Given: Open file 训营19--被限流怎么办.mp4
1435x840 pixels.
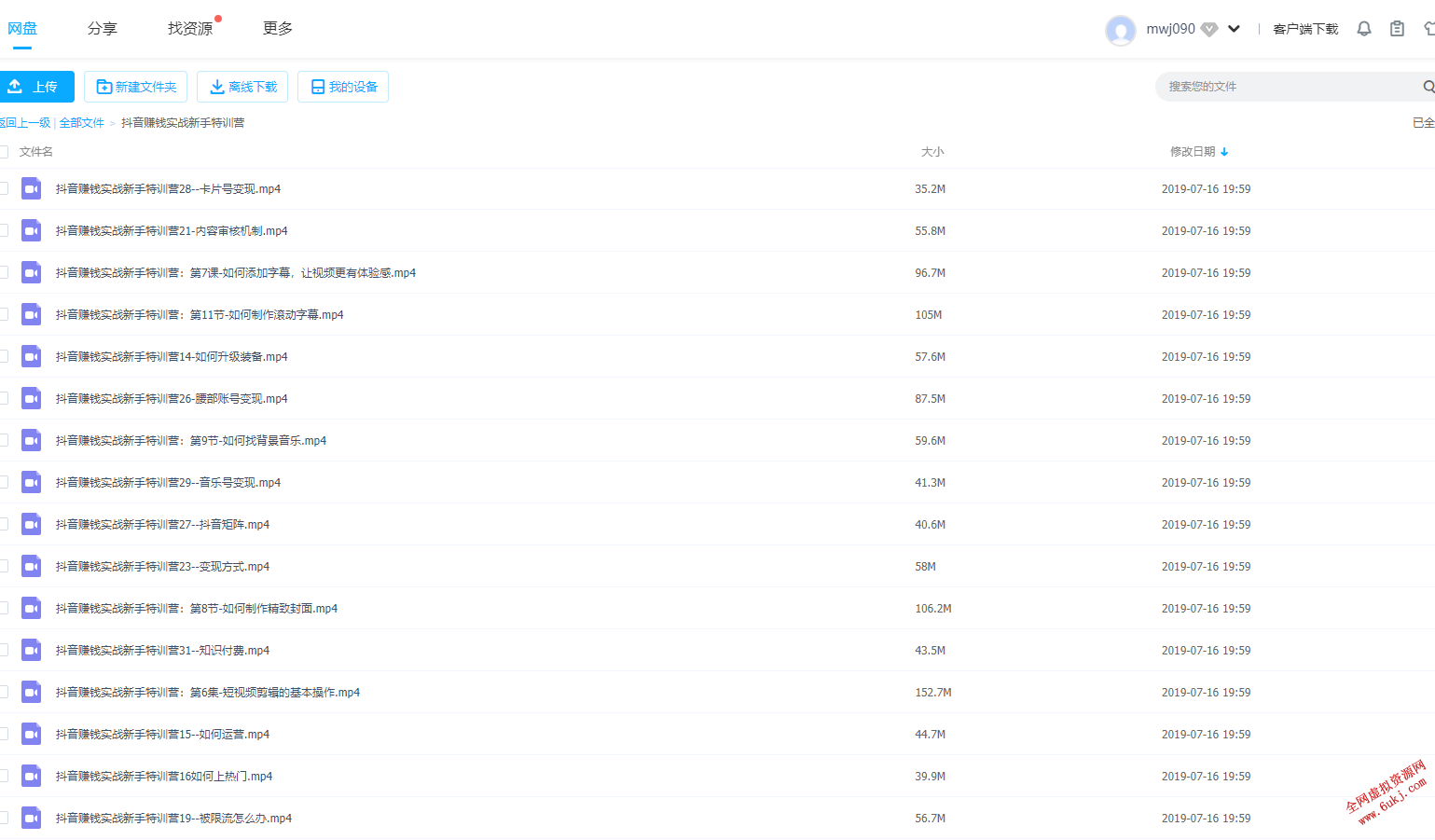Looking at the screenshot, I should [x=173, y=818].
